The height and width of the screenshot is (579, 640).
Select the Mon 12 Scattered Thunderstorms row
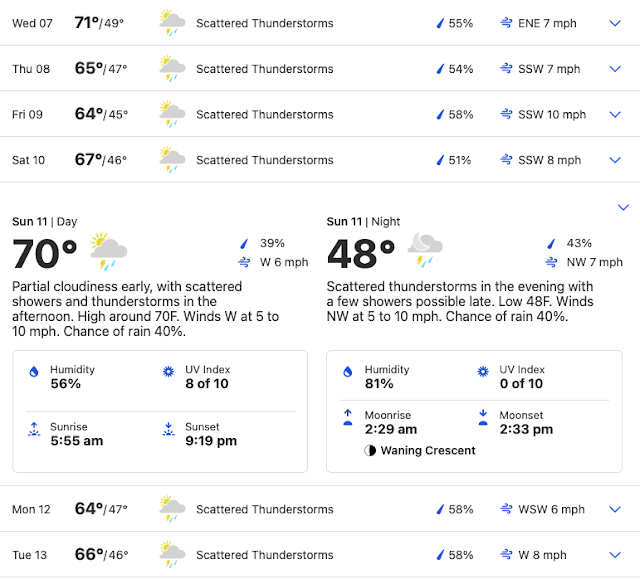(320, 509)
